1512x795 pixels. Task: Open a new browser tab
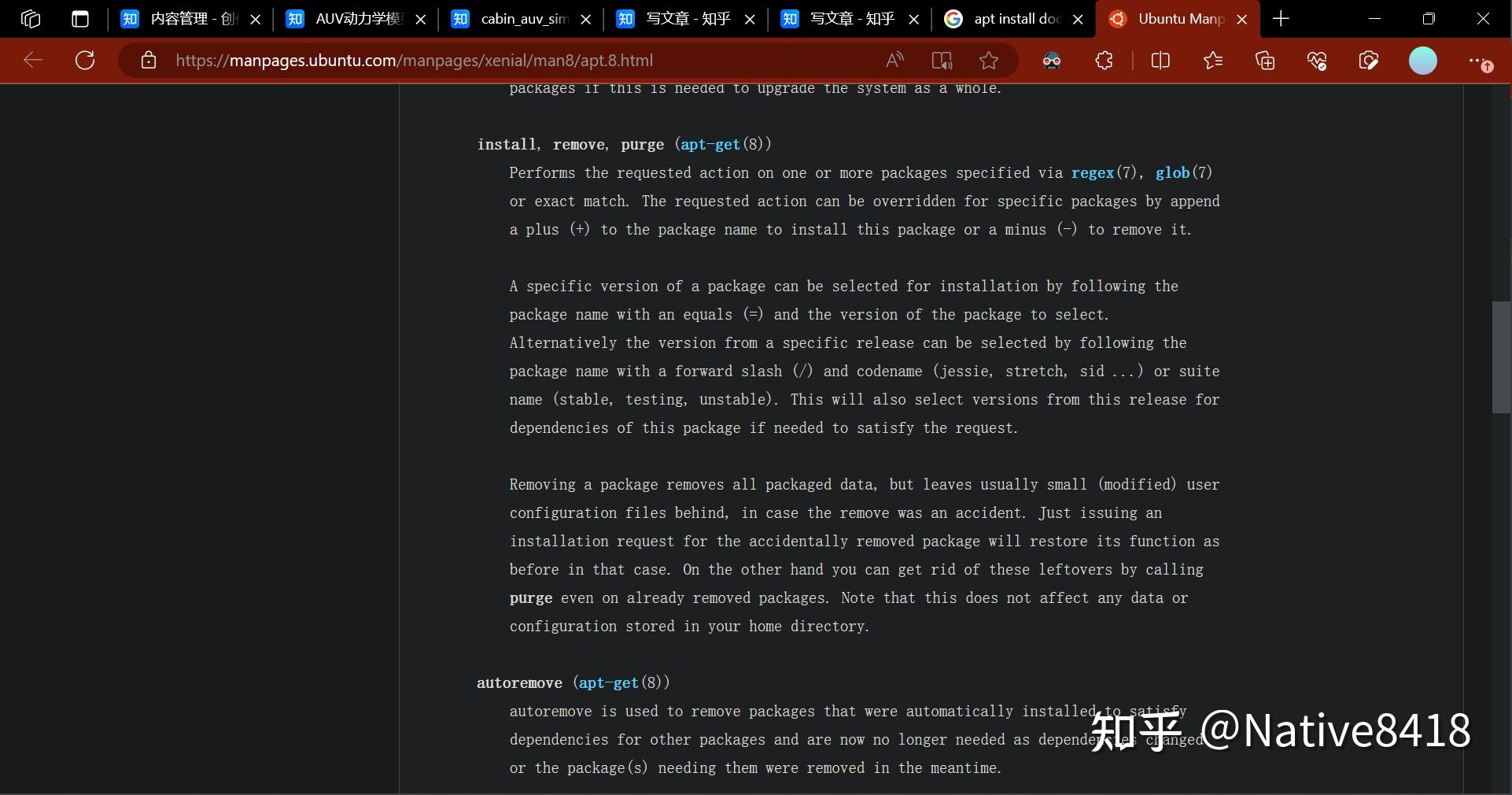1281,19
